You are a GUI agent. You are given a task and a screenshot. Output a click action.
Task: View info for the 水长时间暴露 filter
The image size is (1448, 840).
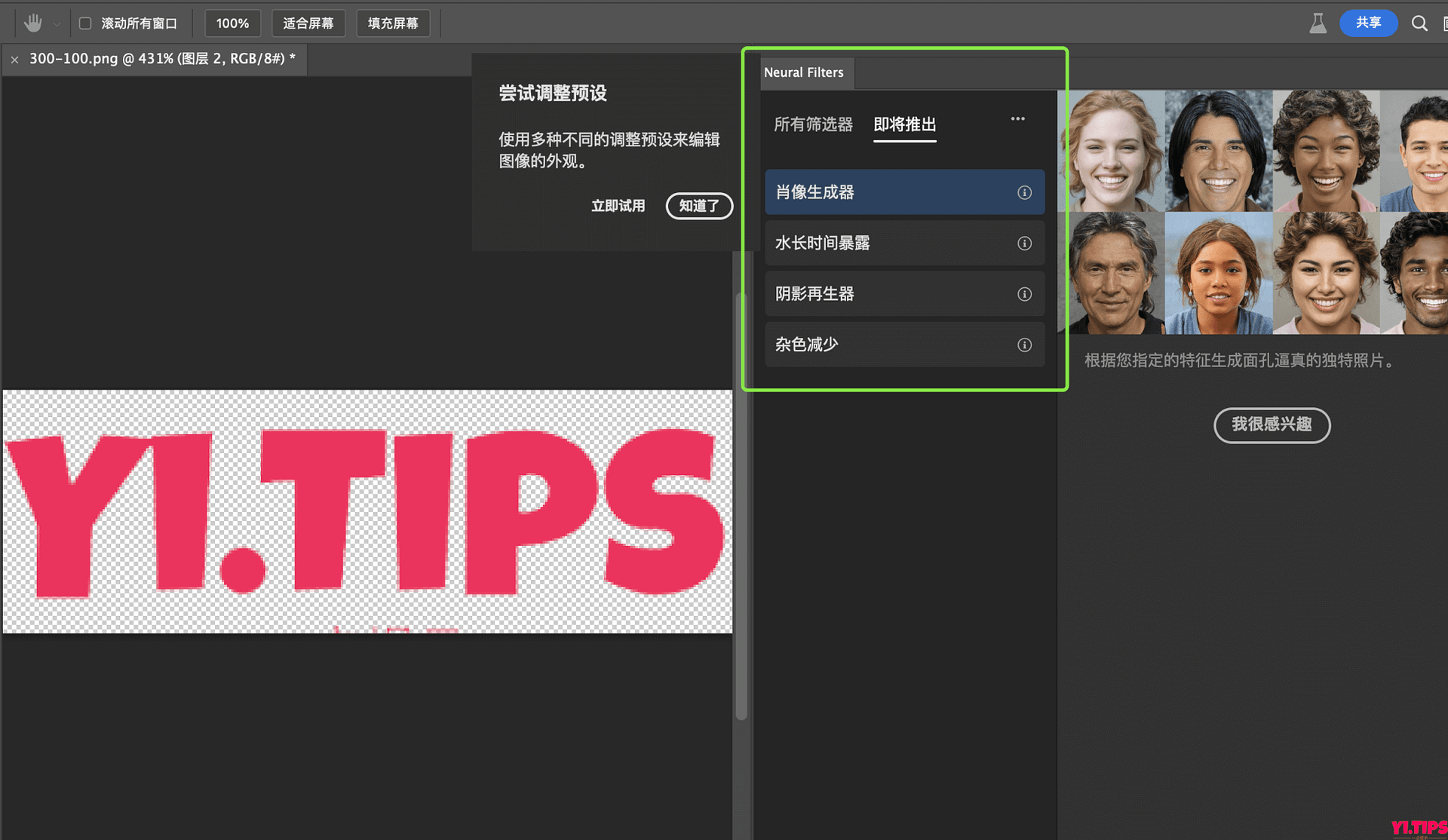pyautogui.click(x=1024, y=243)
